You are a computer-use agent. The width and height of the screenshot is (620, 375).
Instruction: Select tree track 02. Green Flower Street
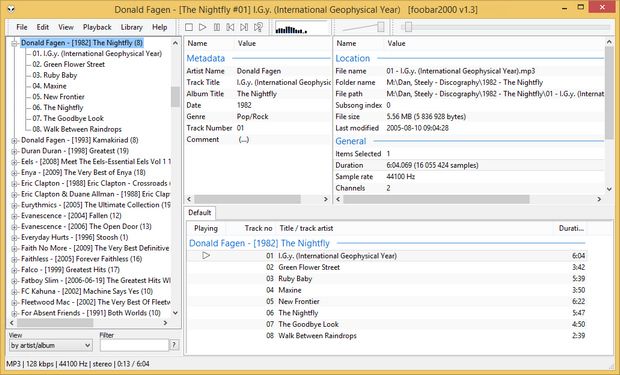(68, 64)
